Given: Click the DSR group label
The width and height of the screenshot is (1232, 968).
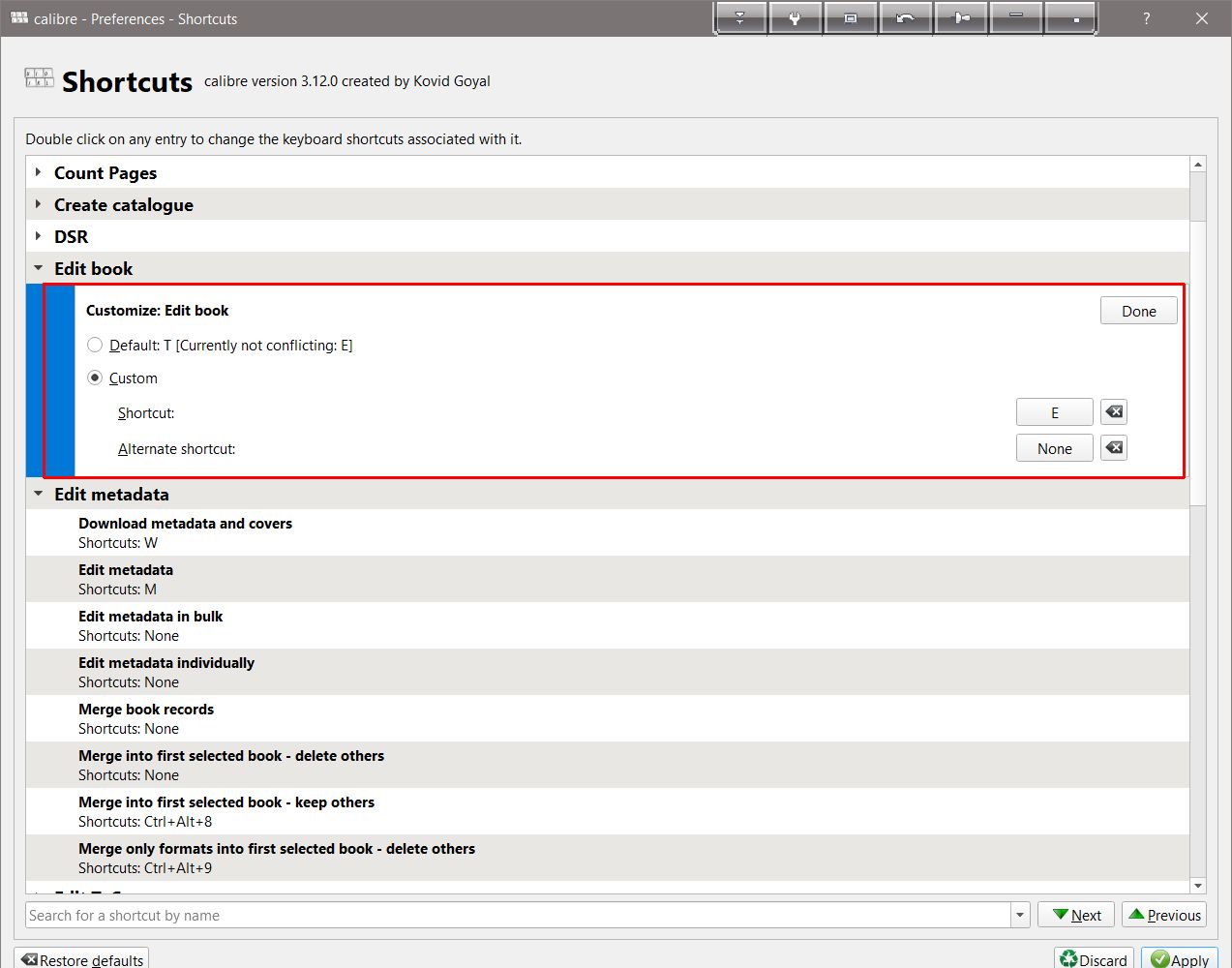Looking at the screenshot, I should coord(71,236).
